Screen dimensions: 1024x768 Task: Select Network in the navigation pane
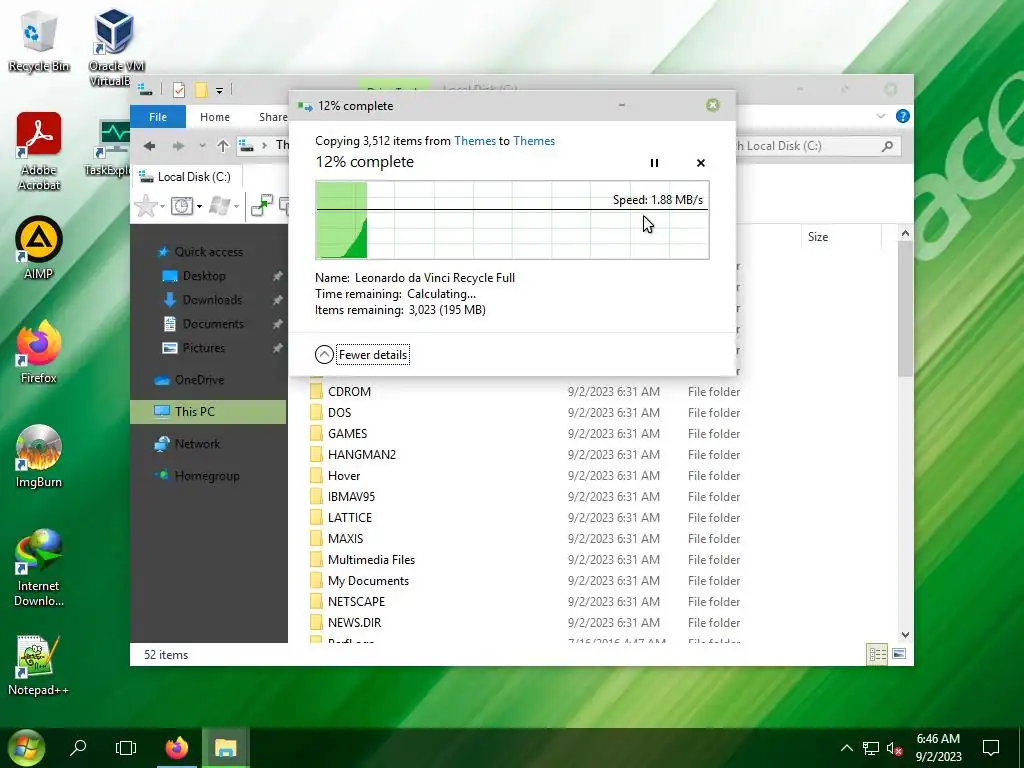pyautogui.click(x=197, y=444)
